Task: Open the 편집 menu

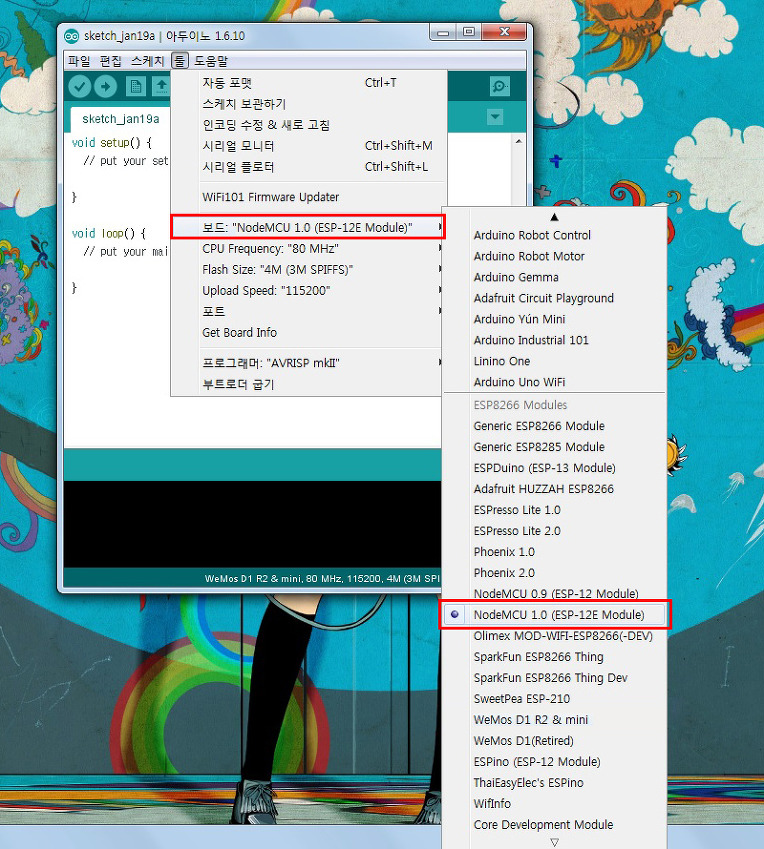Action: pos(110,61)
